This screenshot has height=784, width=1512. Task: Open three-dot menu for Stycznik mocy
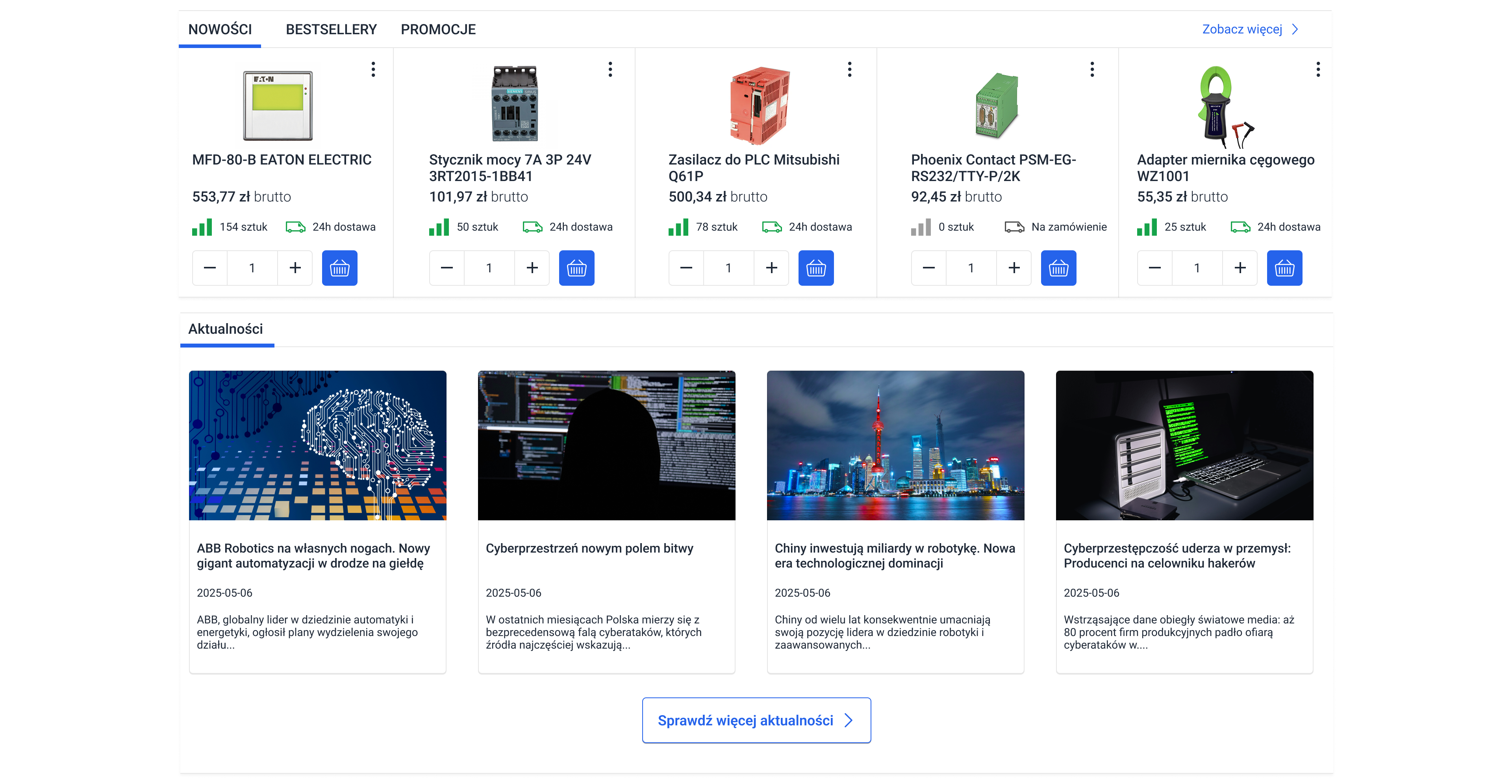point(610,69)
